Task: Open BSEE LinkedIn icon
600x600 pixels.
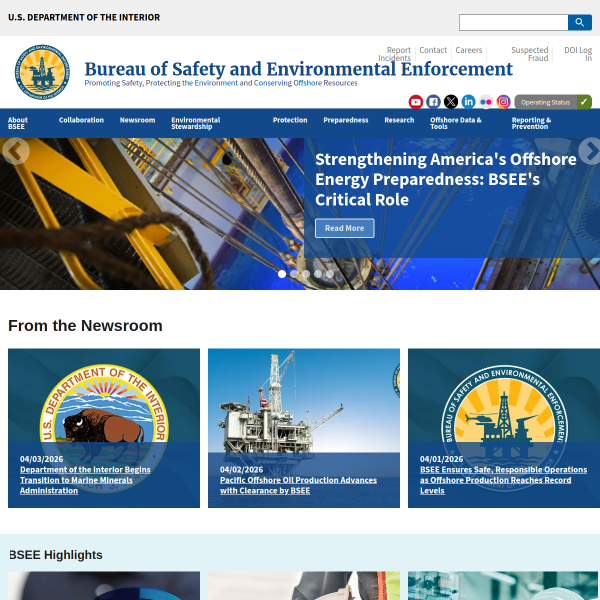Action: 468,102
